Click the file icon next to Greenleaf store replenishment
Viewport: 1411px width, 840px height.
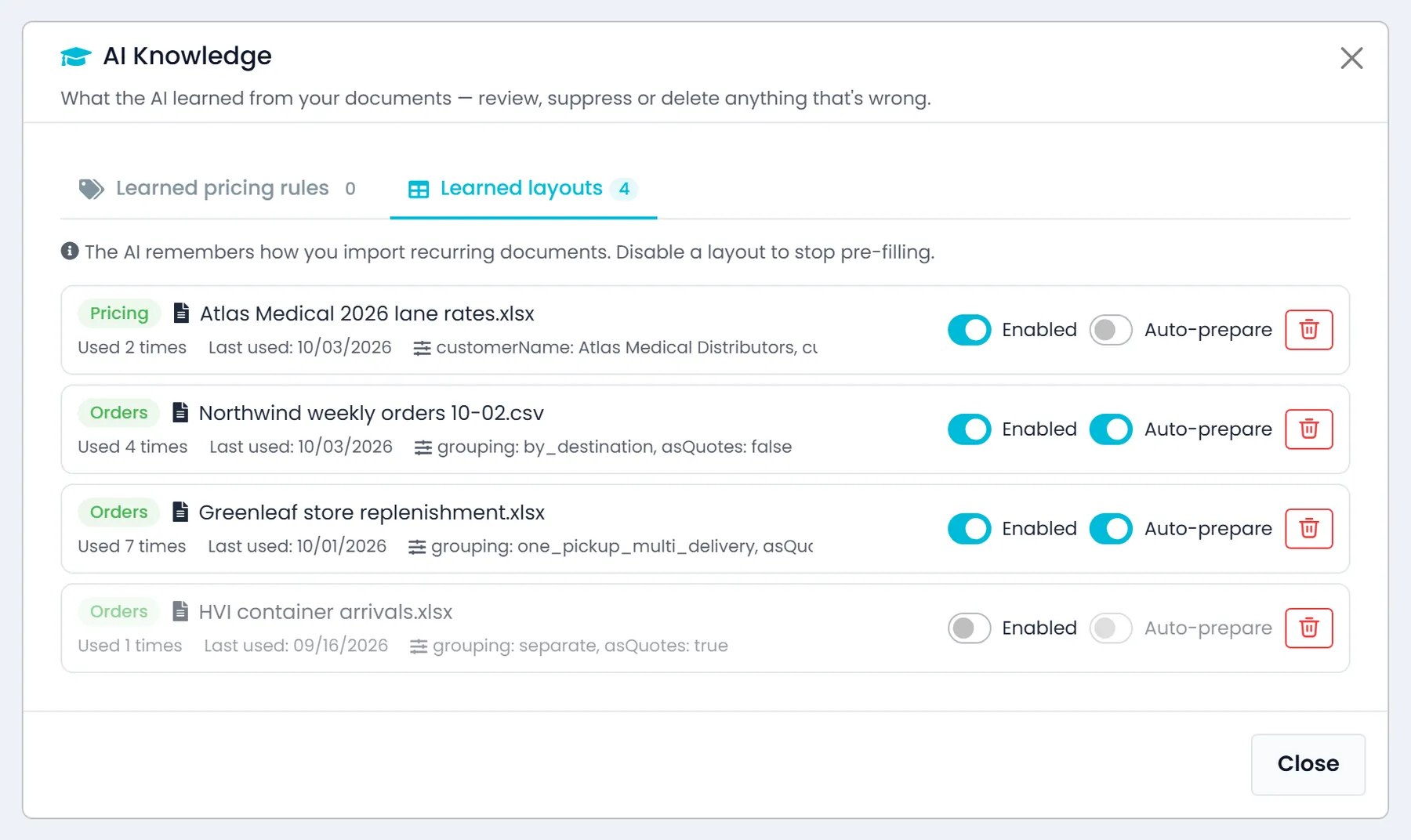coord(180,512)
